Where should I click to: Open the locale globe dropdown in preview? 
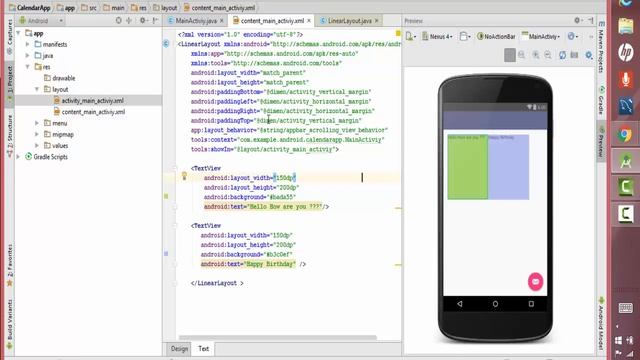tap(573, 36)
